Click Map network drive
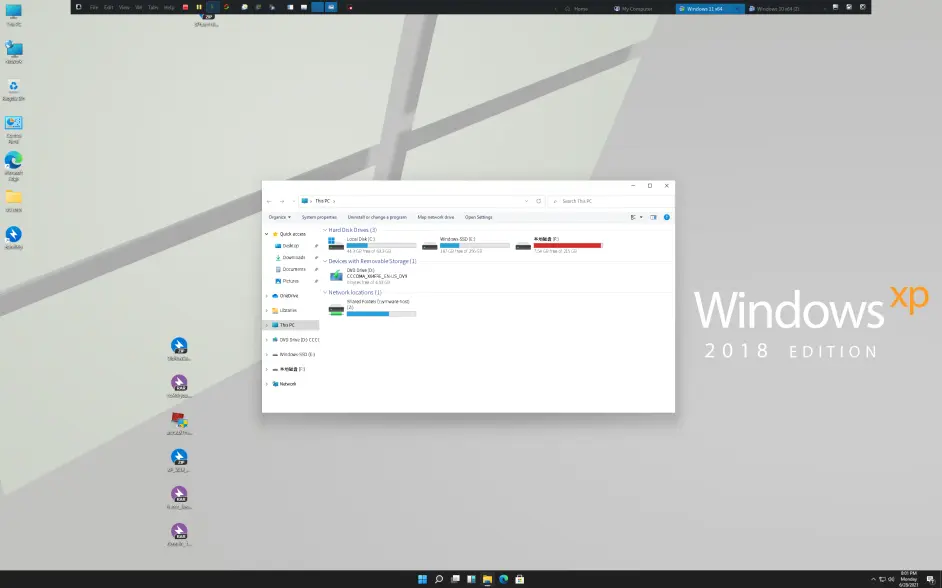 436,217
